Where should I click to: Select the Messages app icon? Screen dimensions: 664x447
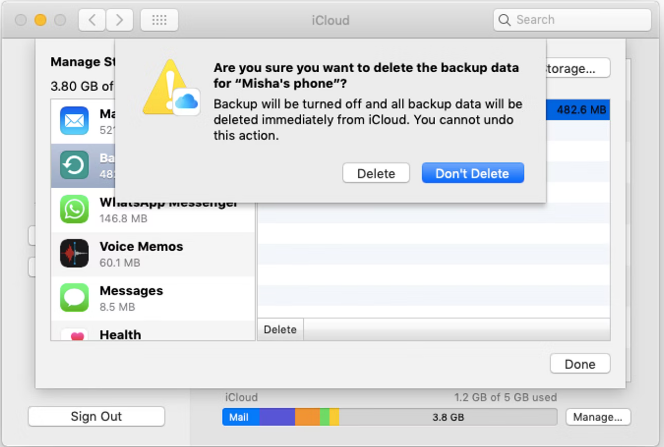click(74, 298)
